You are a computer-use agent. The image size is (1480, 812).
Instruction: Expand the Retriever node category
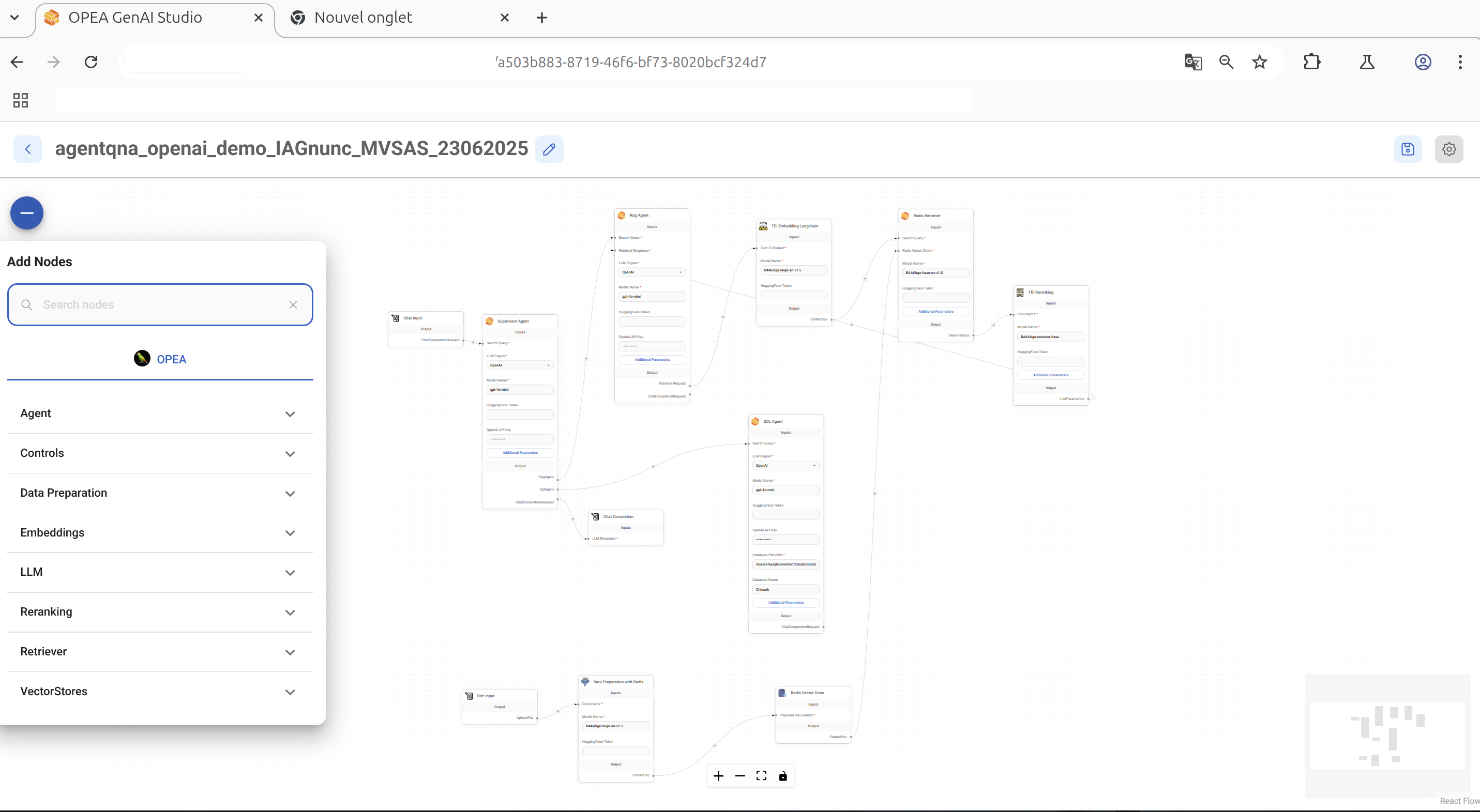160,651
